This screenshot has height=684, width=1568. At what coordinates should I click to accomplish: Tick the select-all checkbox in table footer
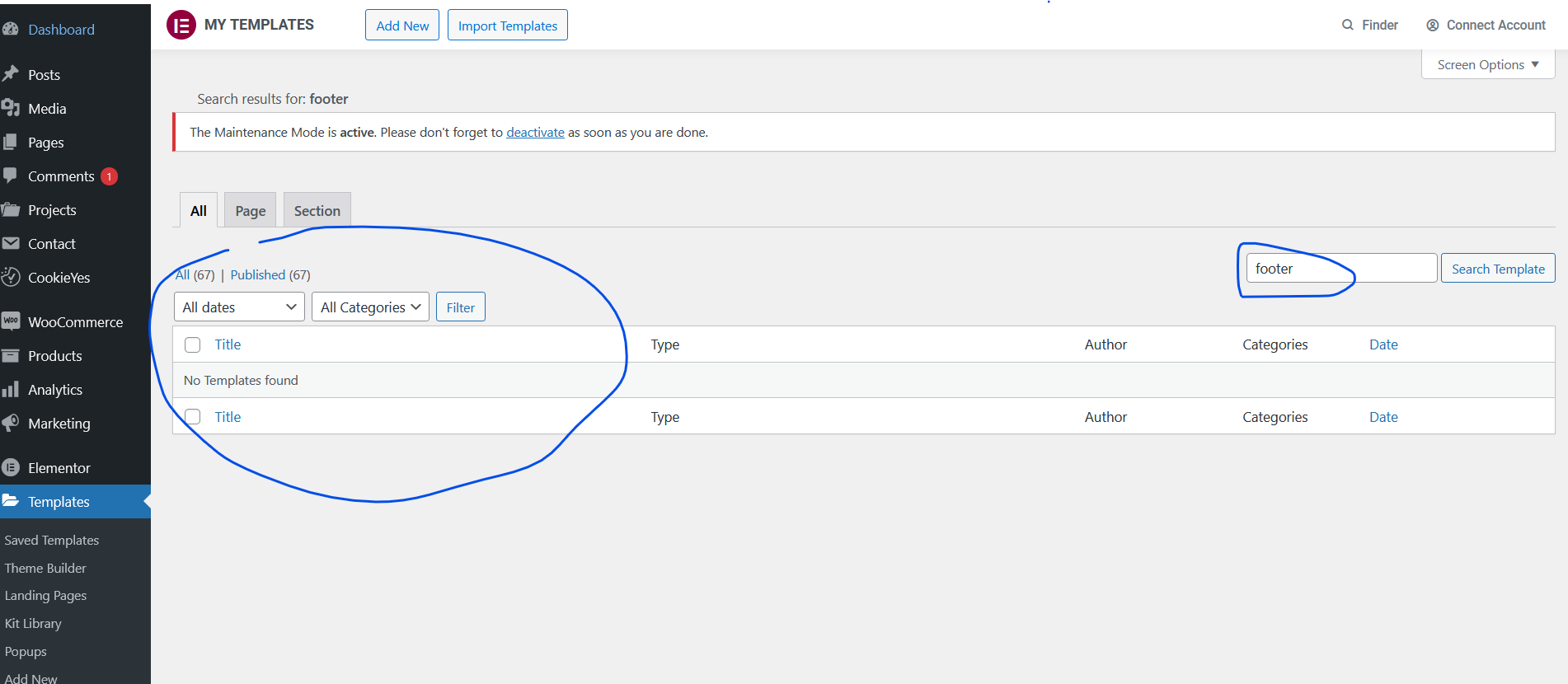tap(193, 416)
